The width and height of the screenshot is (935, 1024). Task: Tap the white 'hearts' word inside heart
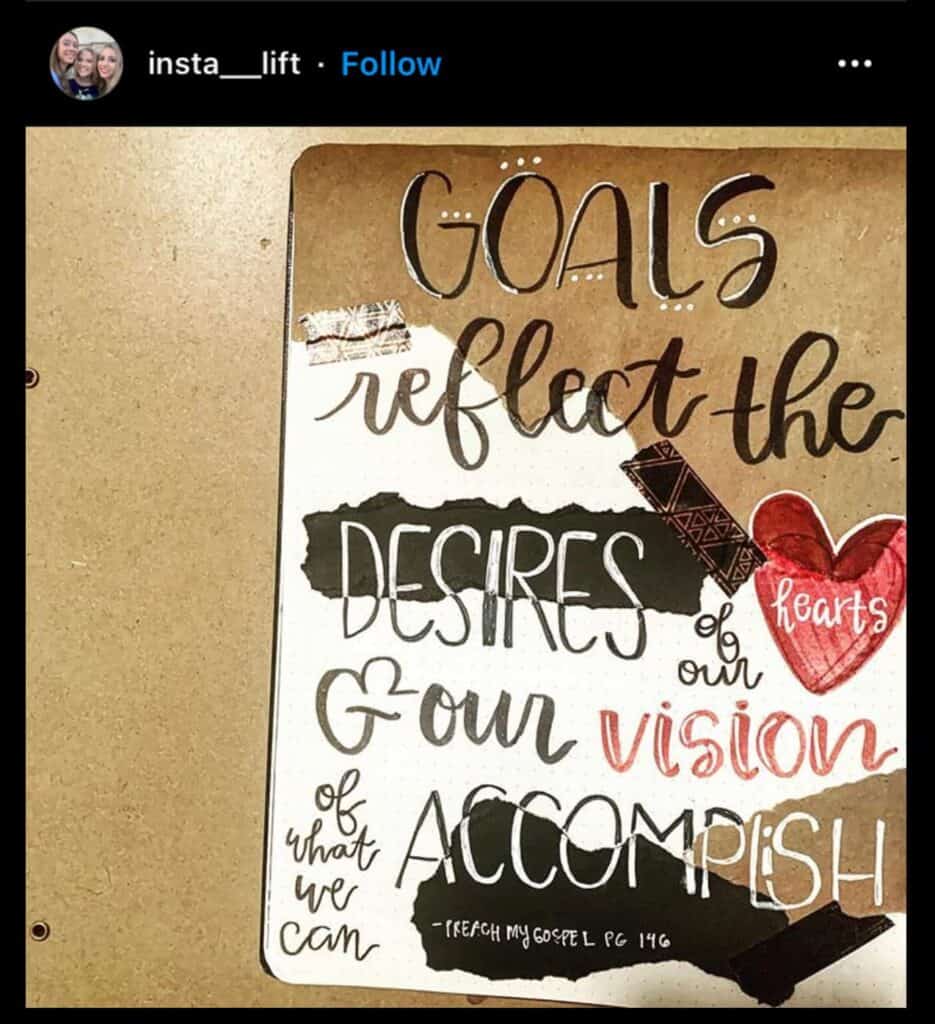pos(831,607)
